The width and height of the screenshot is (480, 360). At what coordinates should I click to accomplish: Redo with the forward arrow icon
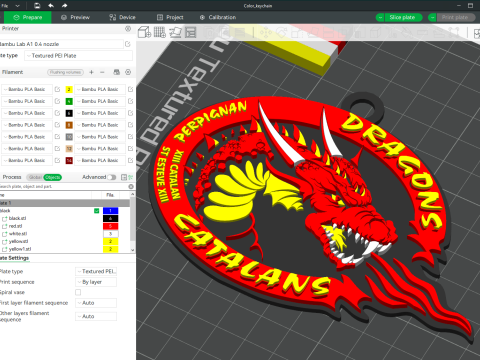tap(64, 5)
